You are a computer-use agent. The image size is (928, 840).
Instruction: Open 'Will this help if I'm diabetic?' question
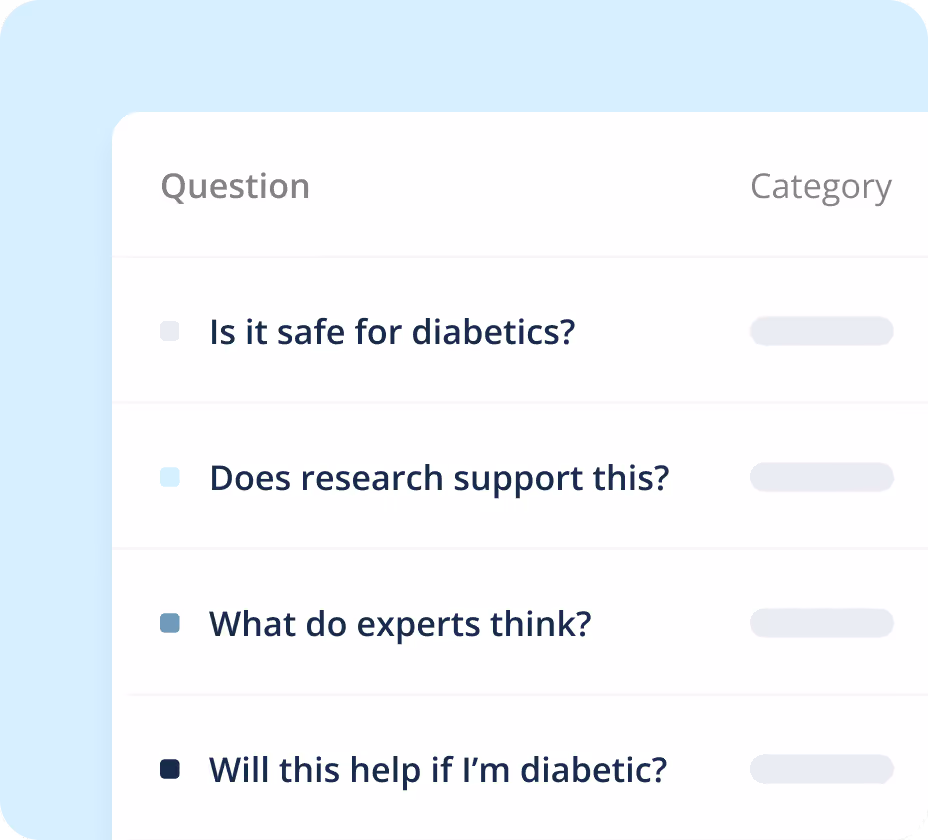[x=437, y=770]
